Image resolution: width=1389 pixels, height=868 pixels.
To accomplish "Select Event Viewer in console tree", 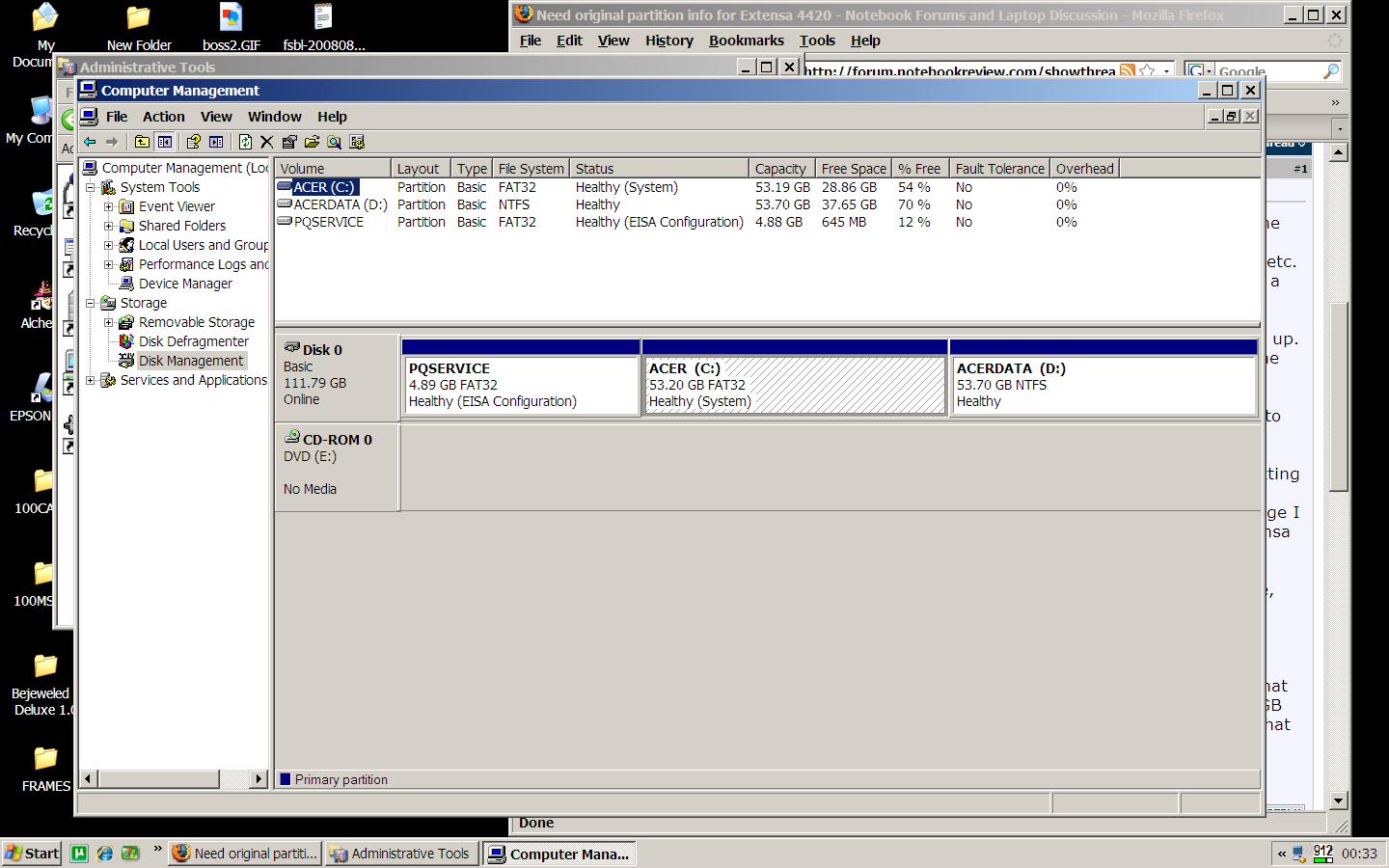I will pos(177,206).
